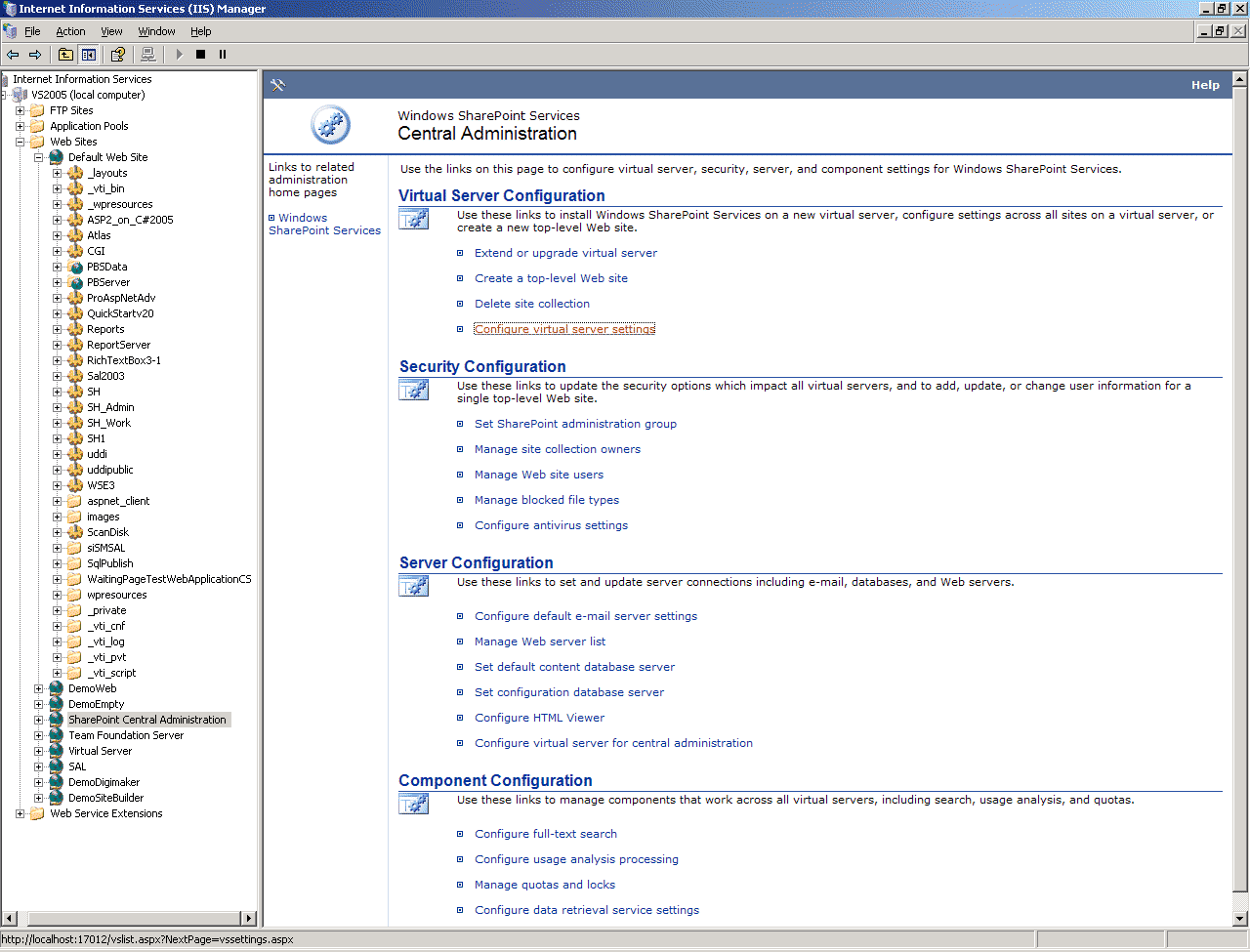The image size is (1250, 952).
Task: Expand the Application Pools node
Action: [21, 126]
